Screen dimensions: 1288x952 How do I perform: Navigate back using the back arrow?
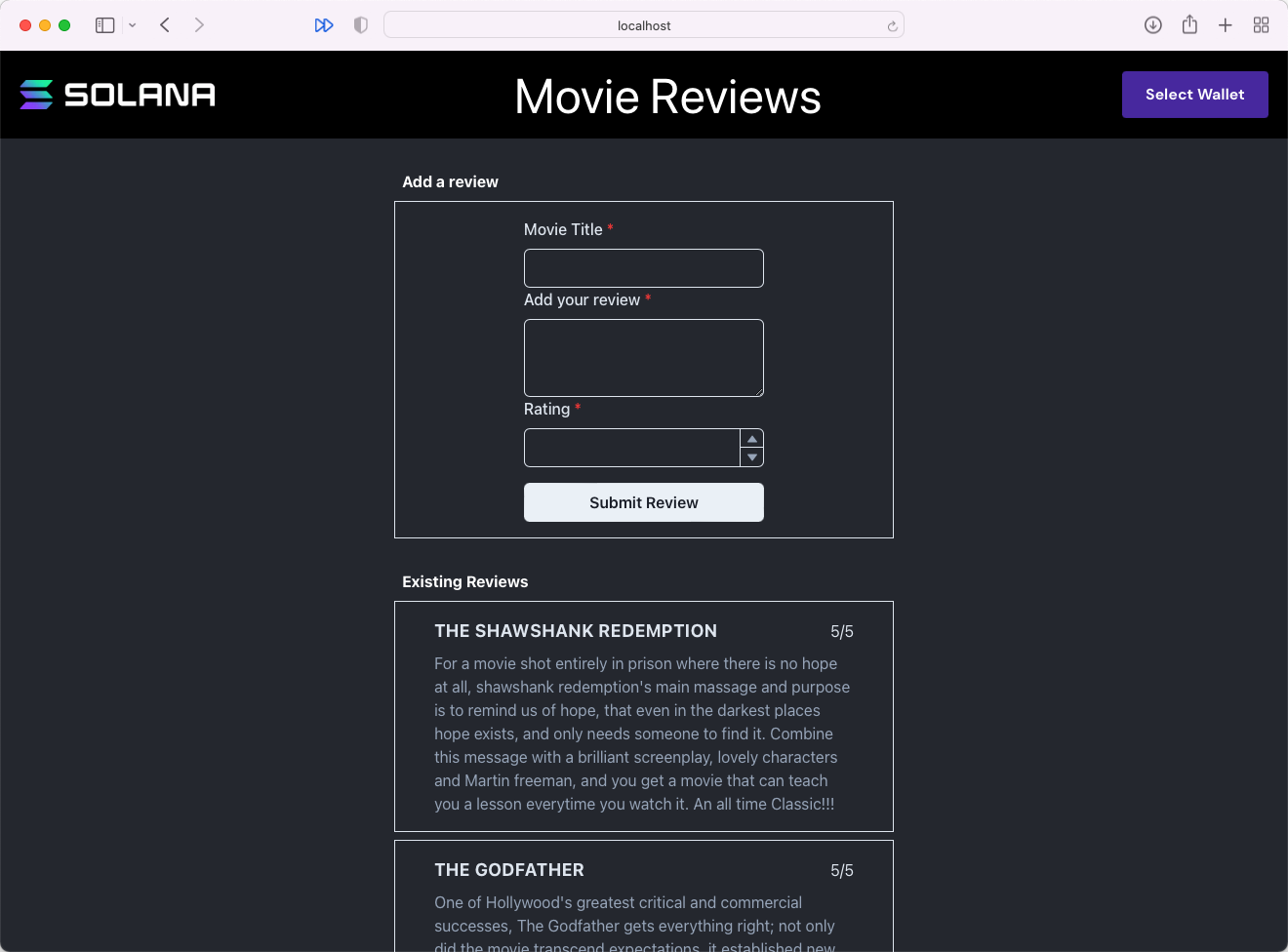pos(164,24)
